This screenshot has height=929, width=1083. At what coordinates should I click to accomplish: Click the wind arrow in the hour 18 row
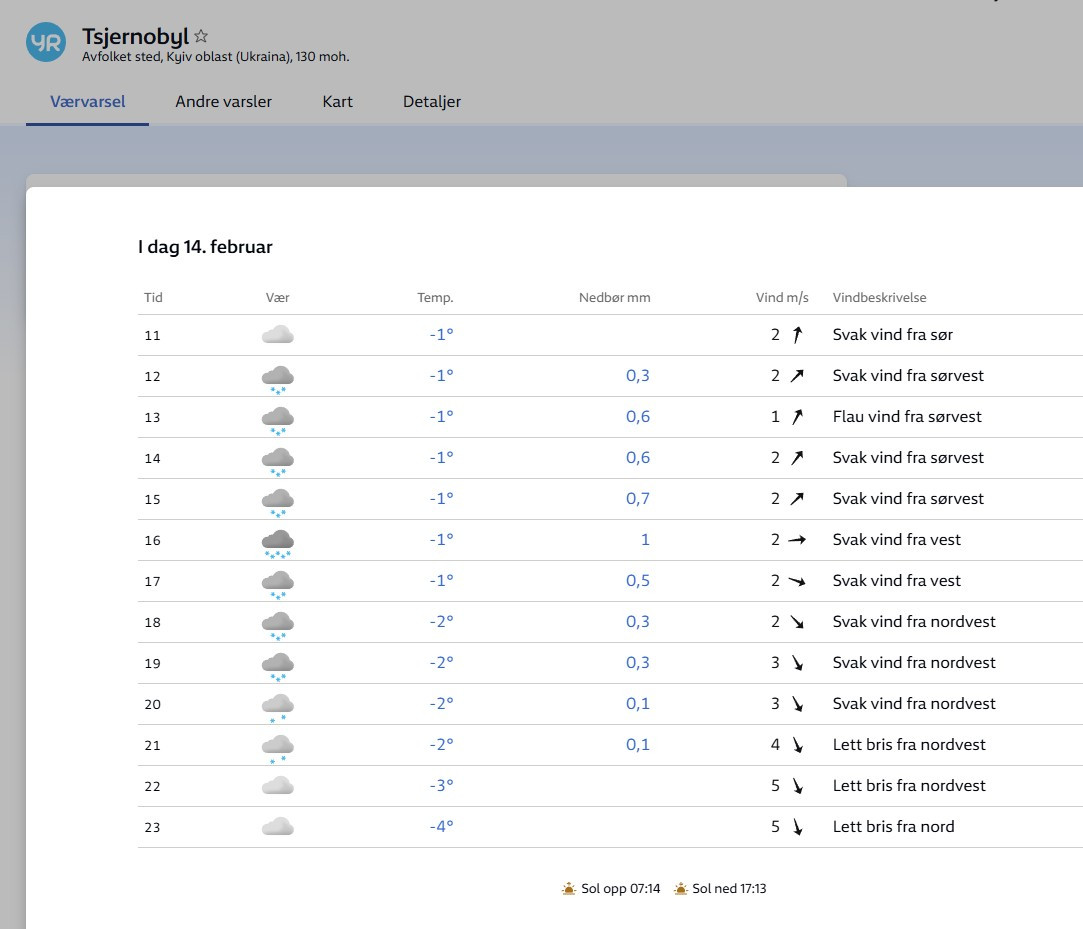tap(797, 622)
